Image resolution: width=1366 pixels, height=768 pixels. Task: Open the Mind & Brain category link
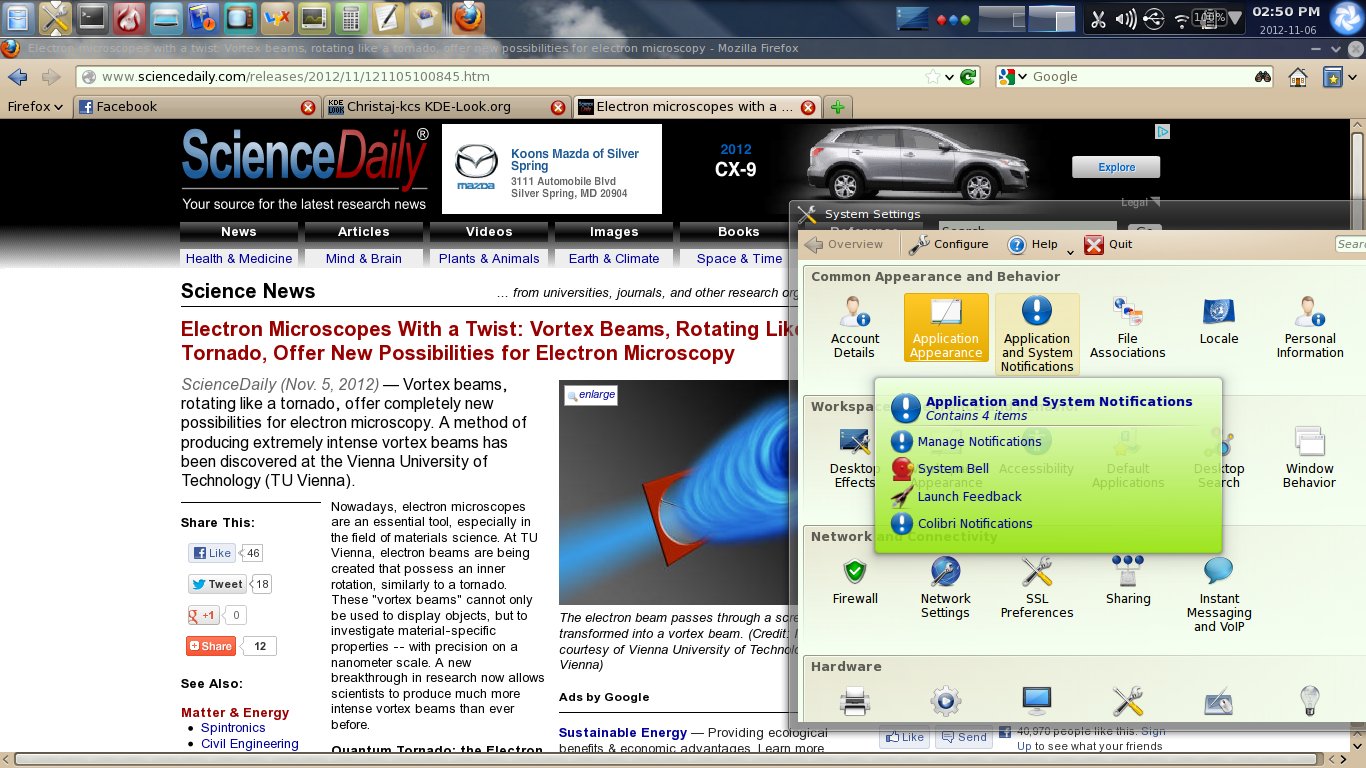coord(364,258)
